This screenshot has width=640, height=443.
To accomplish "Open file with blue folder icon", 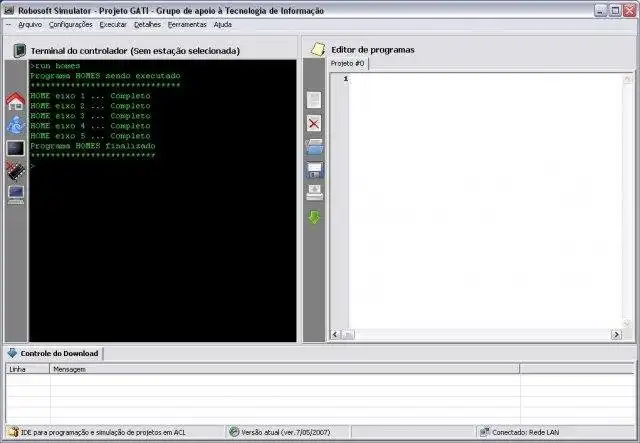I will click(x=314, y=147).
